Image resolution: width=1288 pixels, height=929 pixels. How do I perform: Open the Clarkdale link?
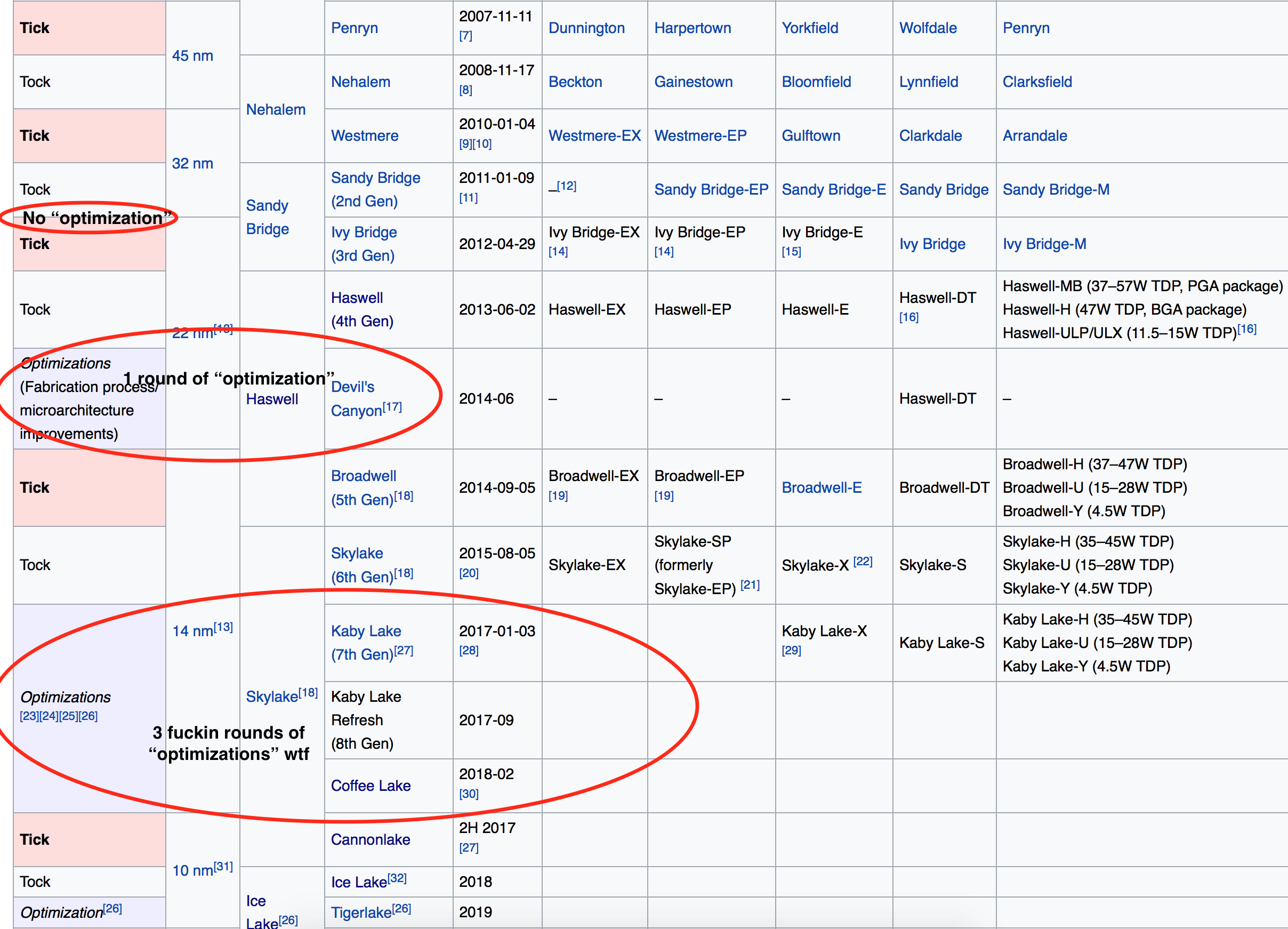click(x=930, y=136)
